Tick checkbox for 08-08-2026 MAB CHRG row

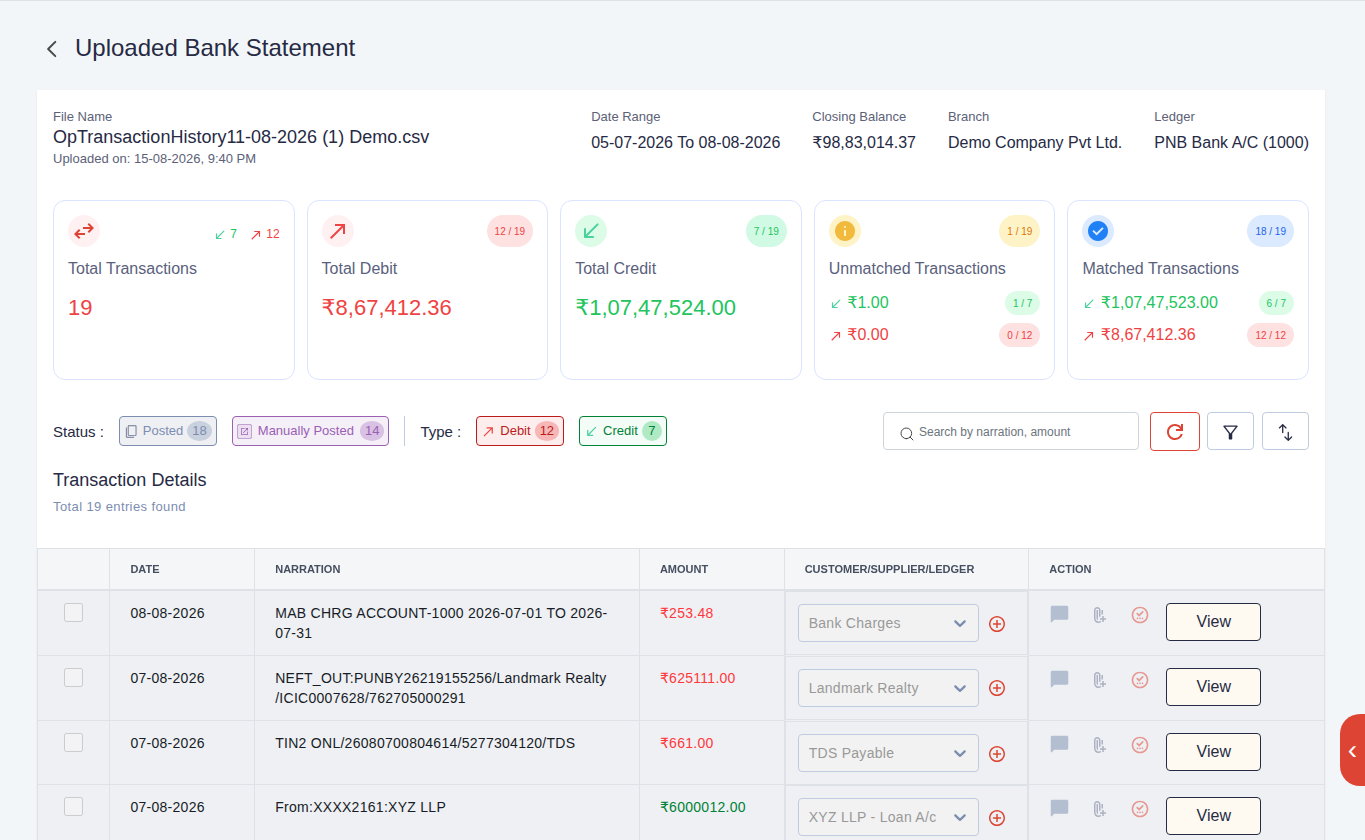(x=73, y=613)
